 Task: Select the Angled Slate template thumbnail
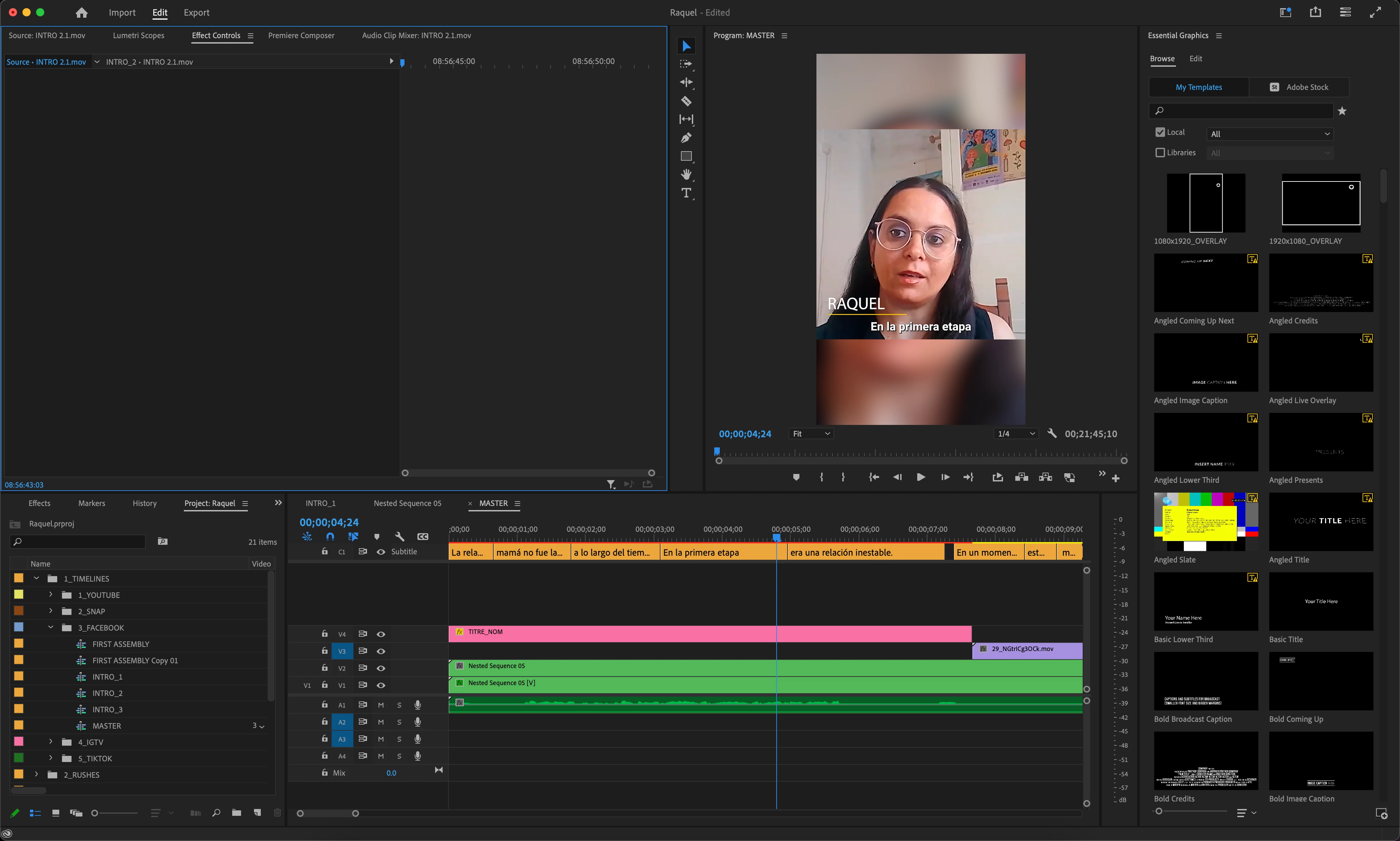(1206, 521)
